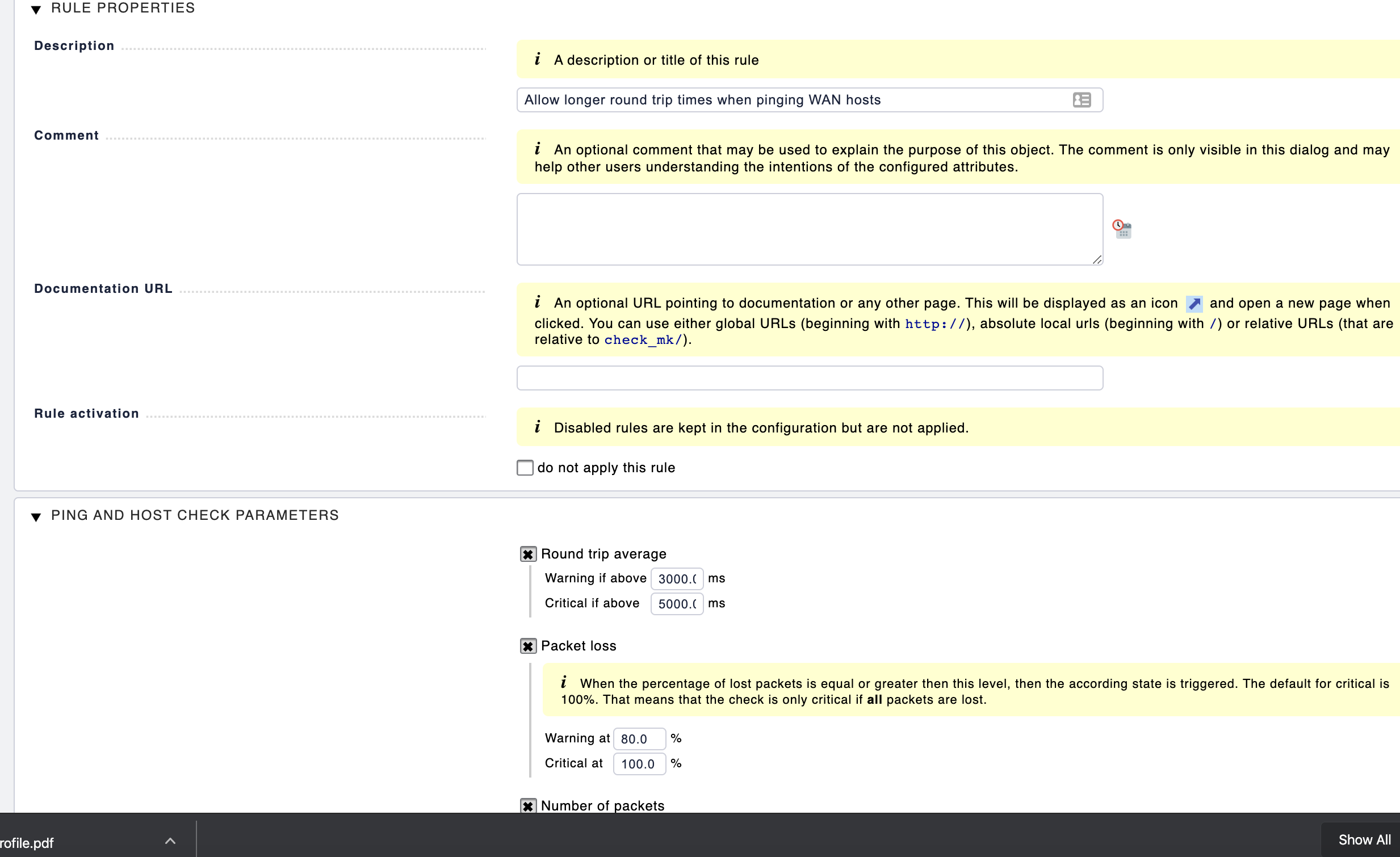The width and height of the screenshot is (1400, 857).
Task: Uncheck the Round trip average checkbox
Action: (x=528, y=554)
